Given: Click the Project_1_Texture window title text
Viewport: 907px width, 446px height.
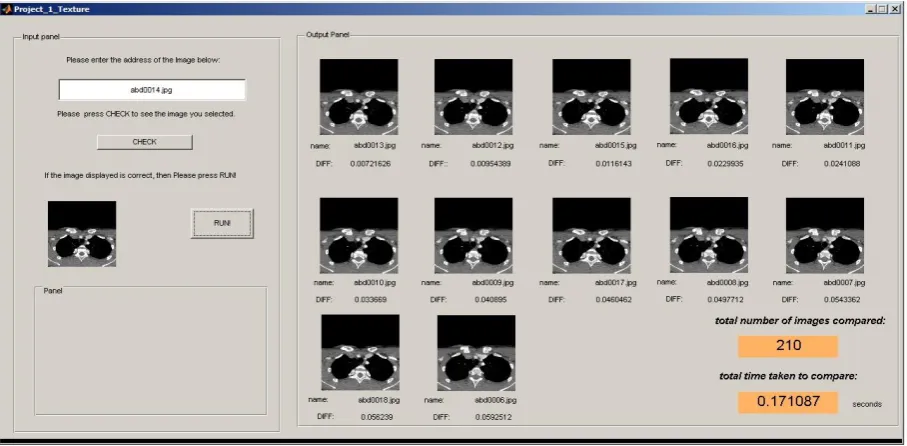Looking at the screenshot, I should (51, 9).
